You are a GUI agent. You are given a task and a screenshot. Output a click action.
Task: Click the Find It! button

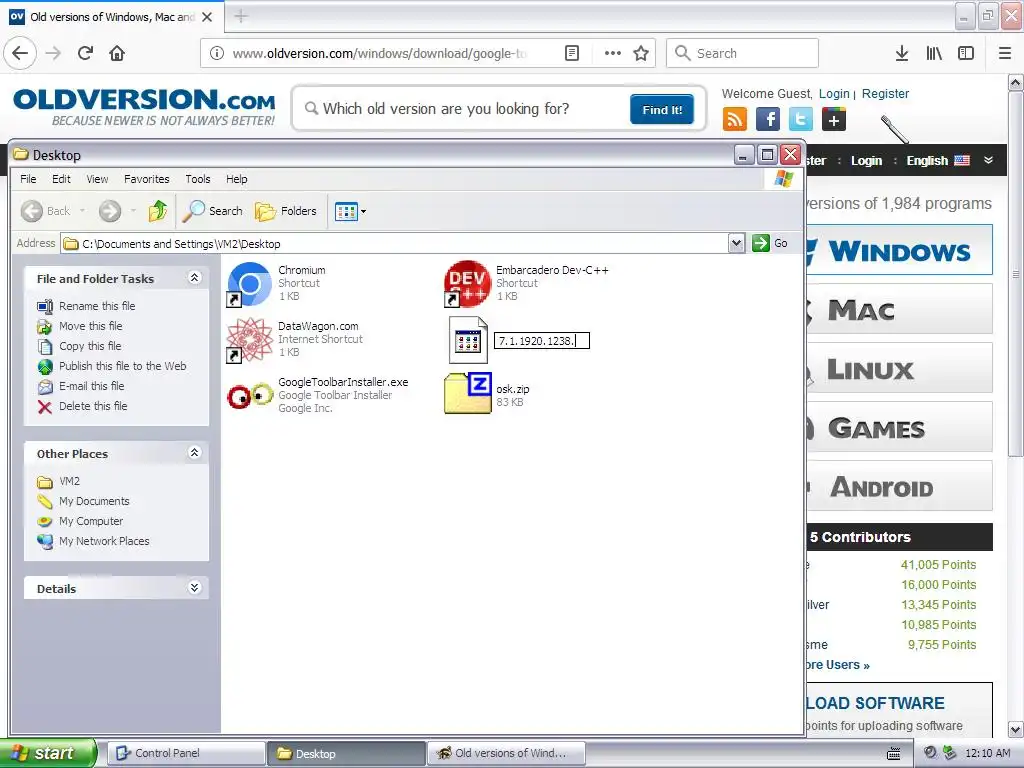[x=662, y=110]
